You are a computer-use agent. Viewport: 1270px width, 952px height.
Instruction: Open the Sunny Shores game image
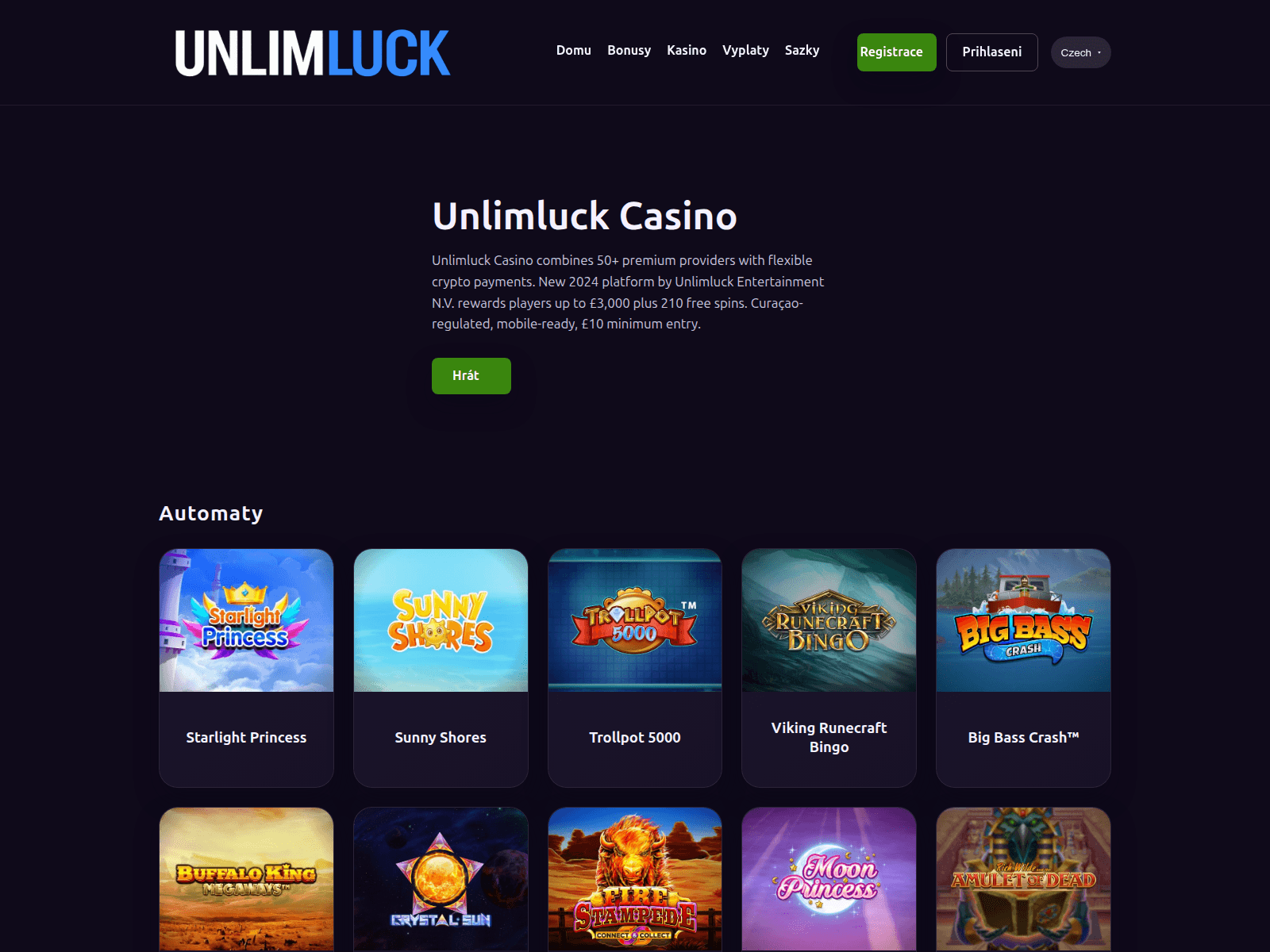(x=441, y=620)
